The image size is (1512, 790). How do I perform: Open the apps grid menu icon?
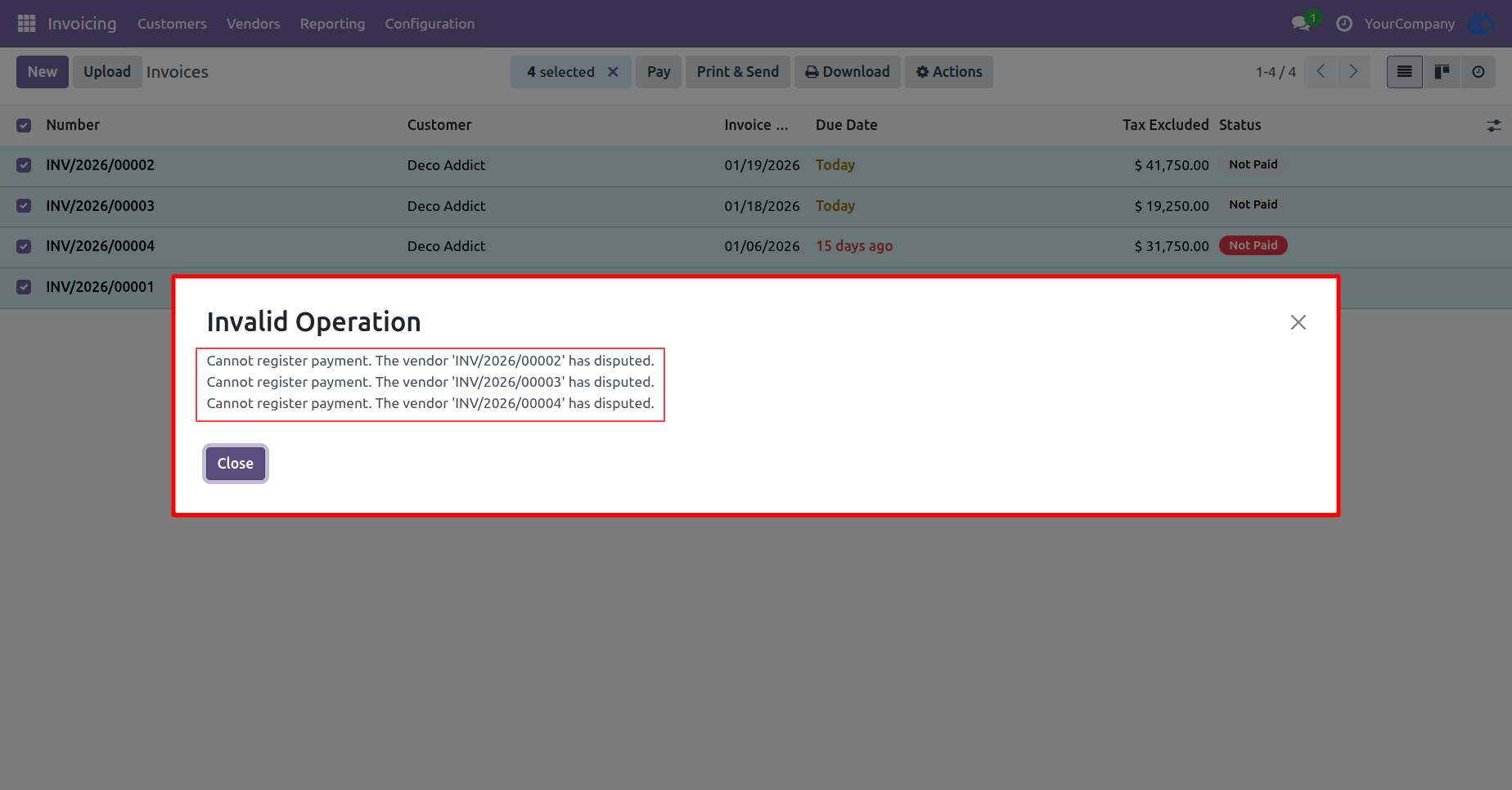pos(26,24)
